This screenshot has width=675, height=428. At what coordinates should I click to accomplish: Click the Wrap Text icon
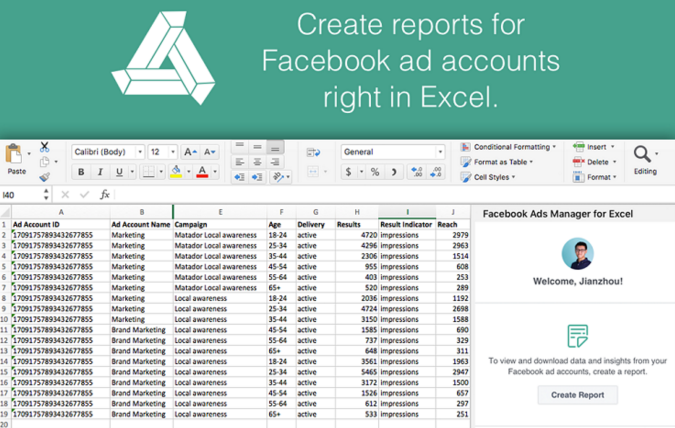click(x=313, y=152)
